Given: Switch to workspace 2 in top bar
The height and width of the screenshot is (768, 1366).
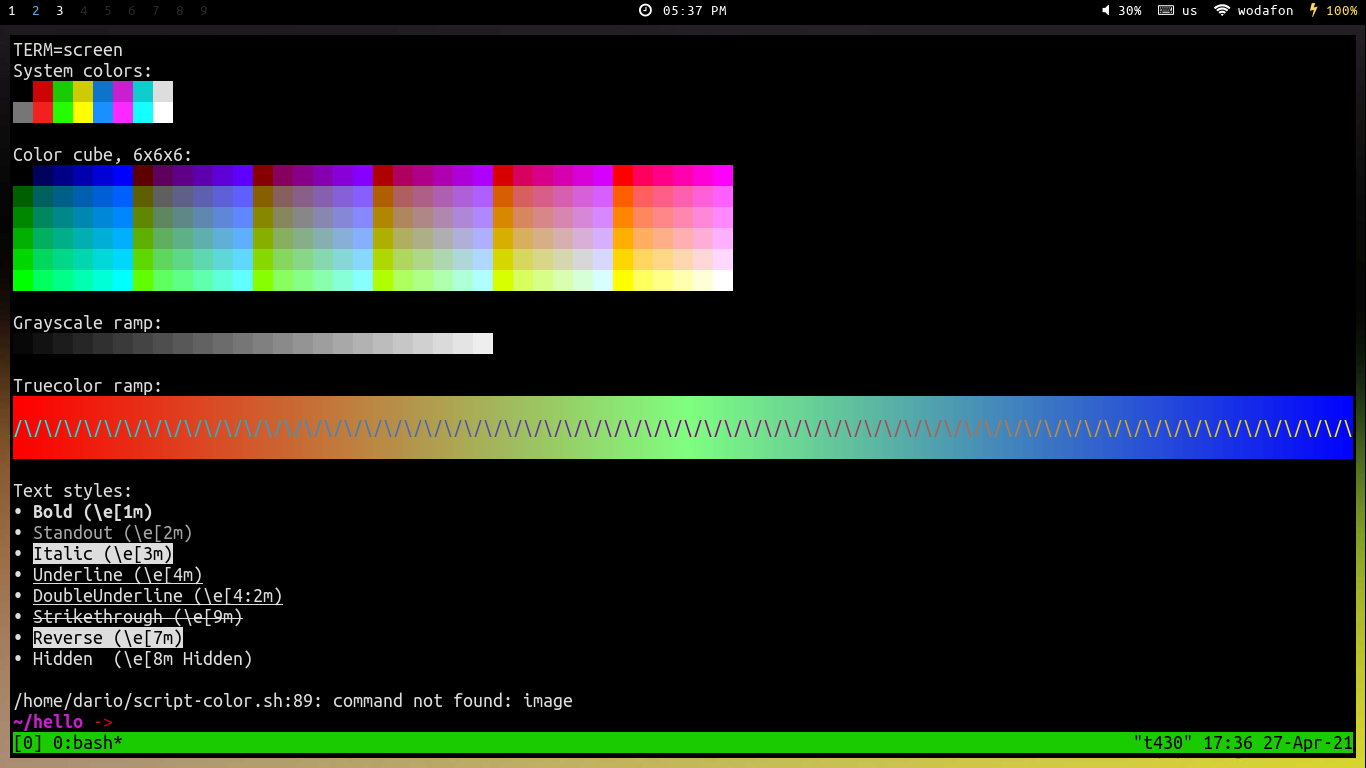Looking at the screenshot, I should tap(36, 10).
